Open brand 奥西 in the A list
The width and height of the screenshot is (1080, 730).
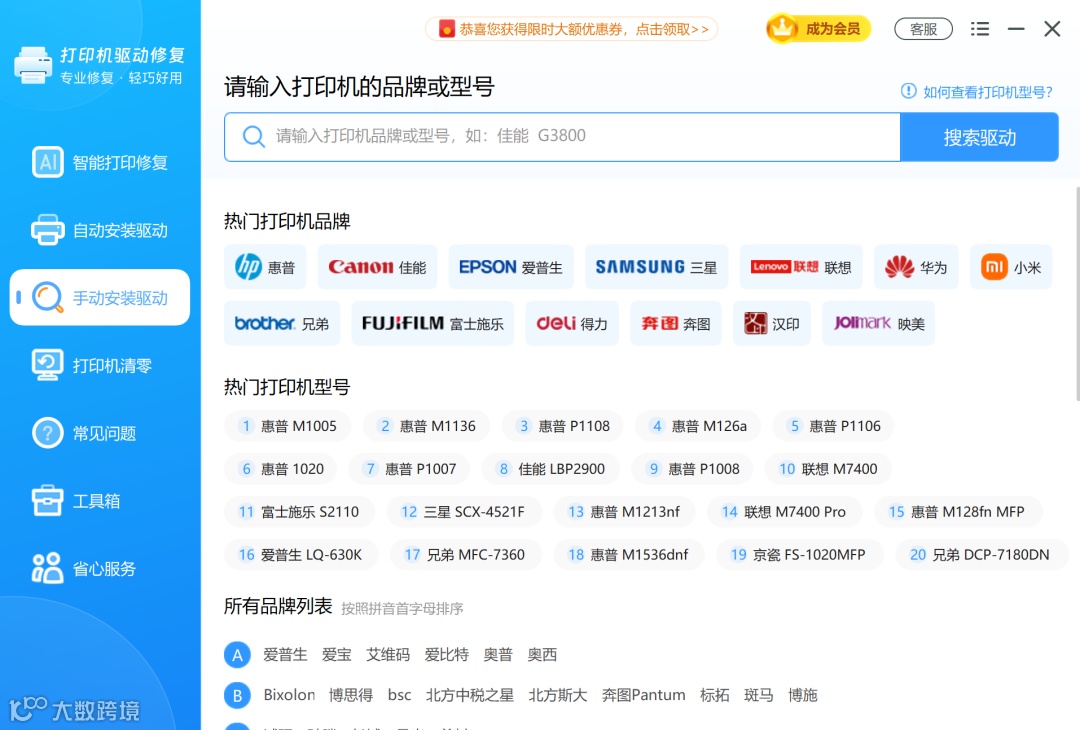click(x=541, y=654)
